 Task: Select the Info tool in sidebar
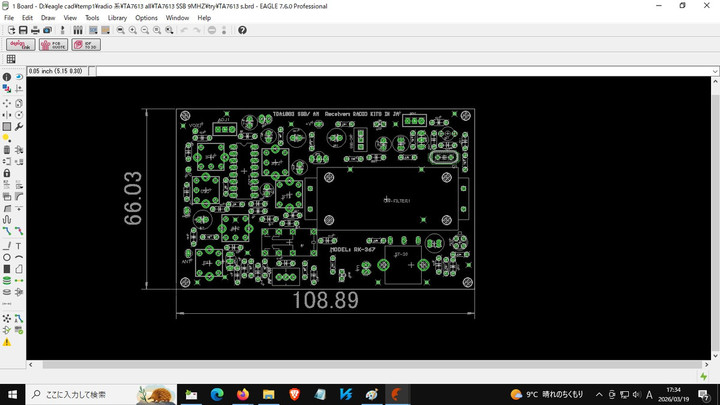tap(7, 77)
